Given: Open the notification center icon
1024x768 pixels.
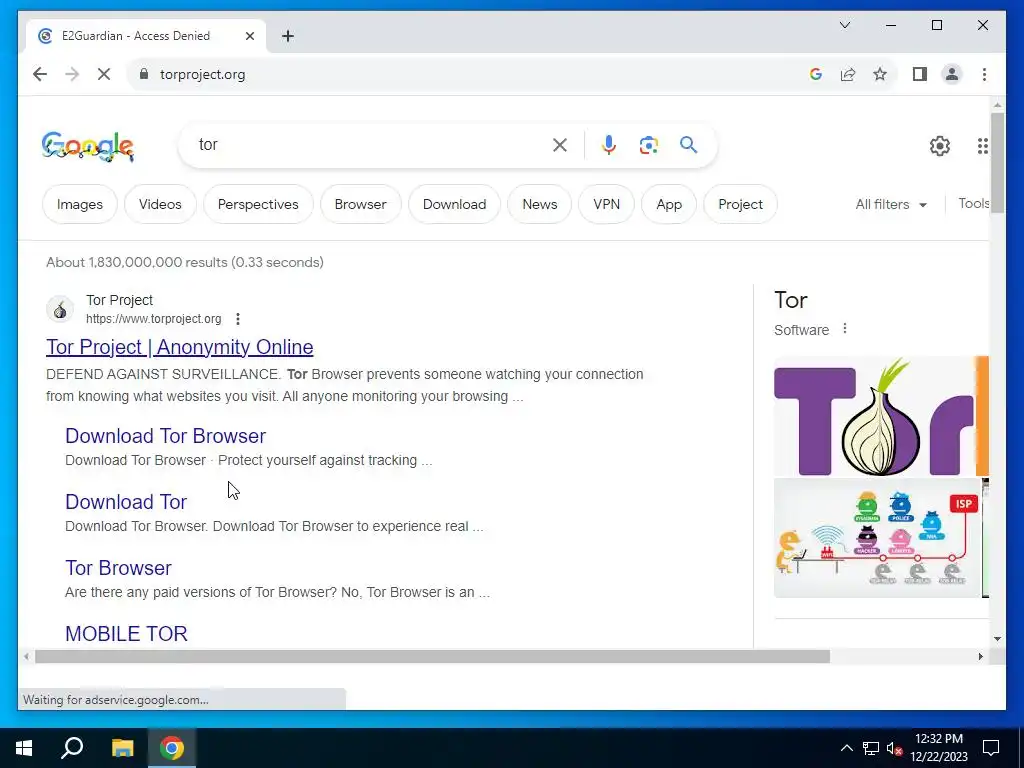Looking at the screenshot, I should tap(991, 748).
